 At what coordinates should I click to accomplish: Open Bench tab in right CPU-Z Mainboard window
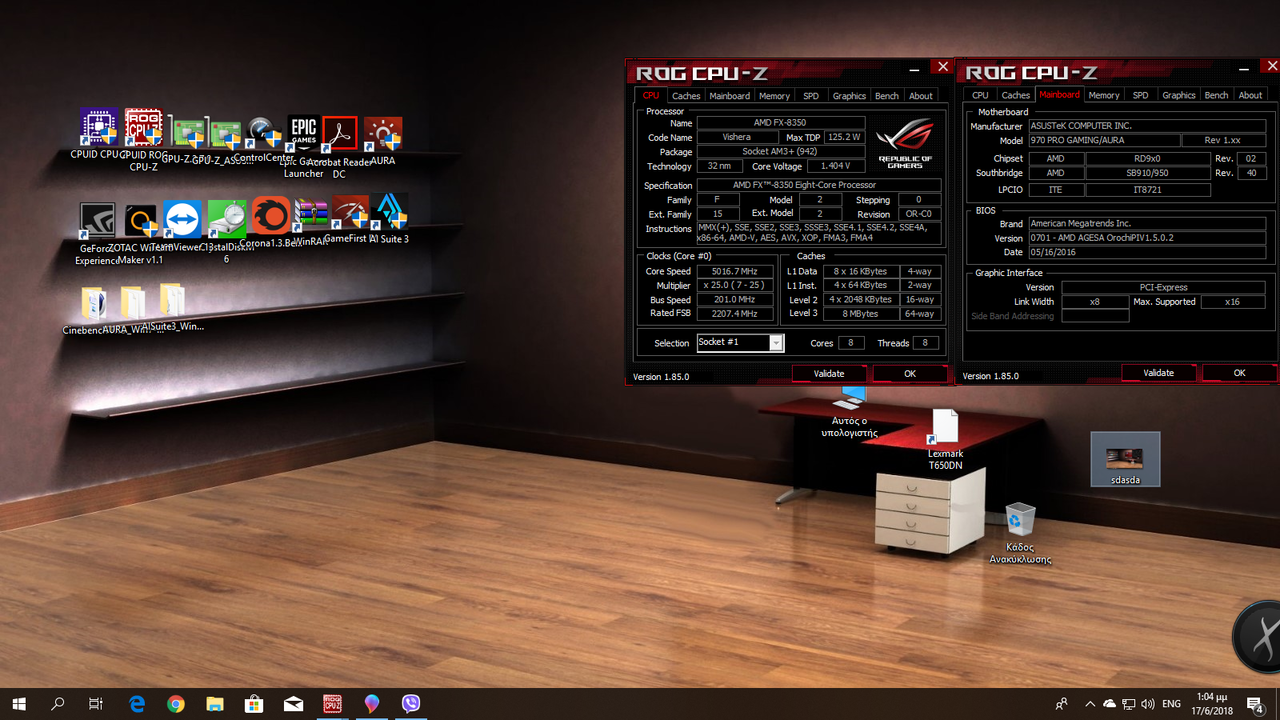coord(1216,95)
